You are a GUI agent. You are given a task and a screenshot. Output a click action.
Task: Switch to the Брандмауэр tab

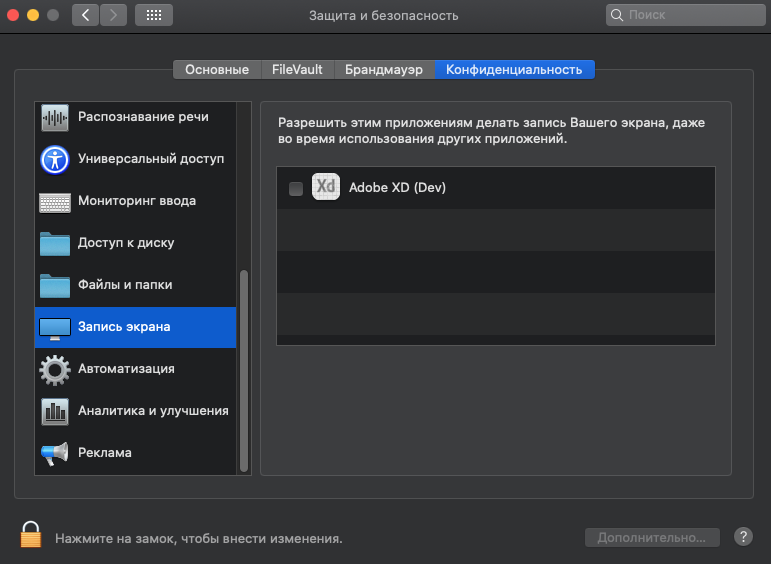[x=384, y=69]
